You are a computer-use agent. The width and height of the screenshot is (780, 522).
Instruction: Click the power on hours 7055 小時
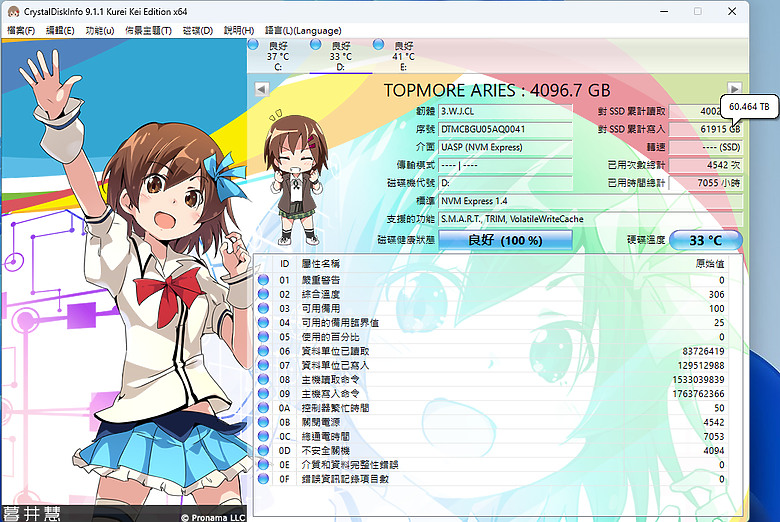706,183
